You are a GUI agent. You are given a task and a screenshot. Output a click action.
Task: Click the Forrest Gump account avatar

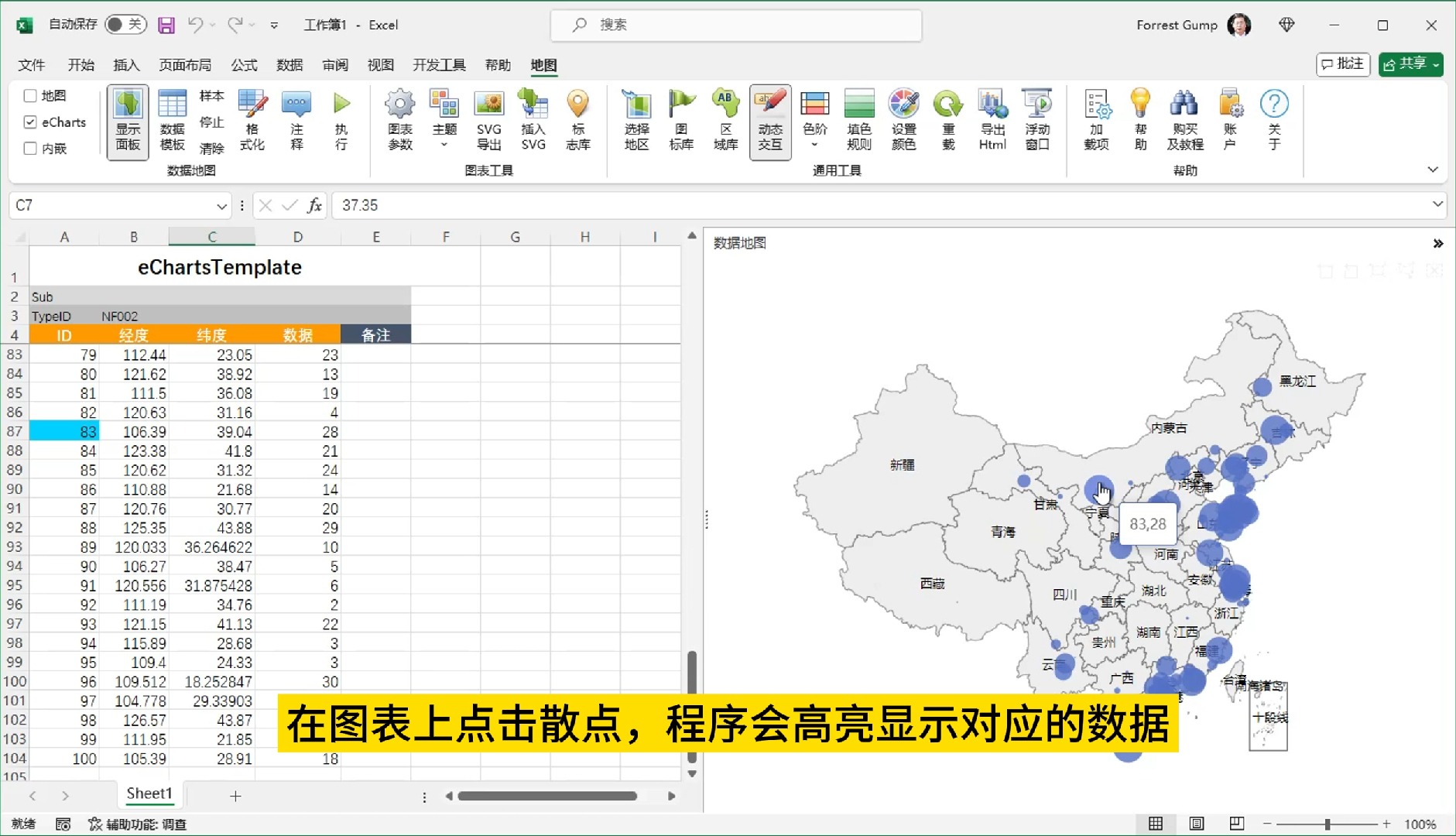click(x=1238, y=25)
